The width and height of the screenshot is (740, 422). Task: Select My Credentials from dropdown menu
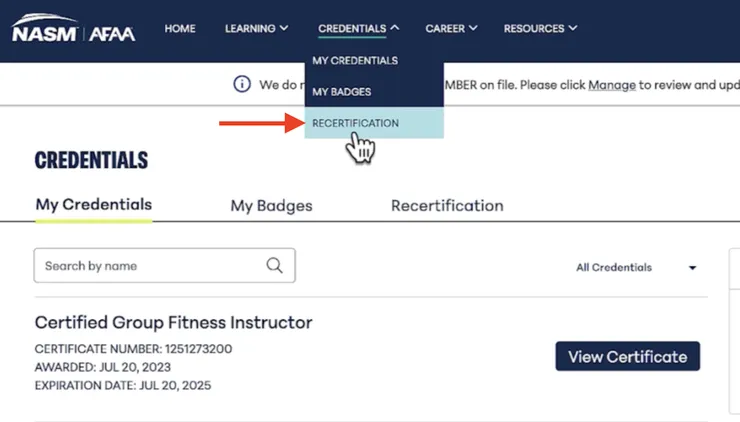(x=355, y=61)
